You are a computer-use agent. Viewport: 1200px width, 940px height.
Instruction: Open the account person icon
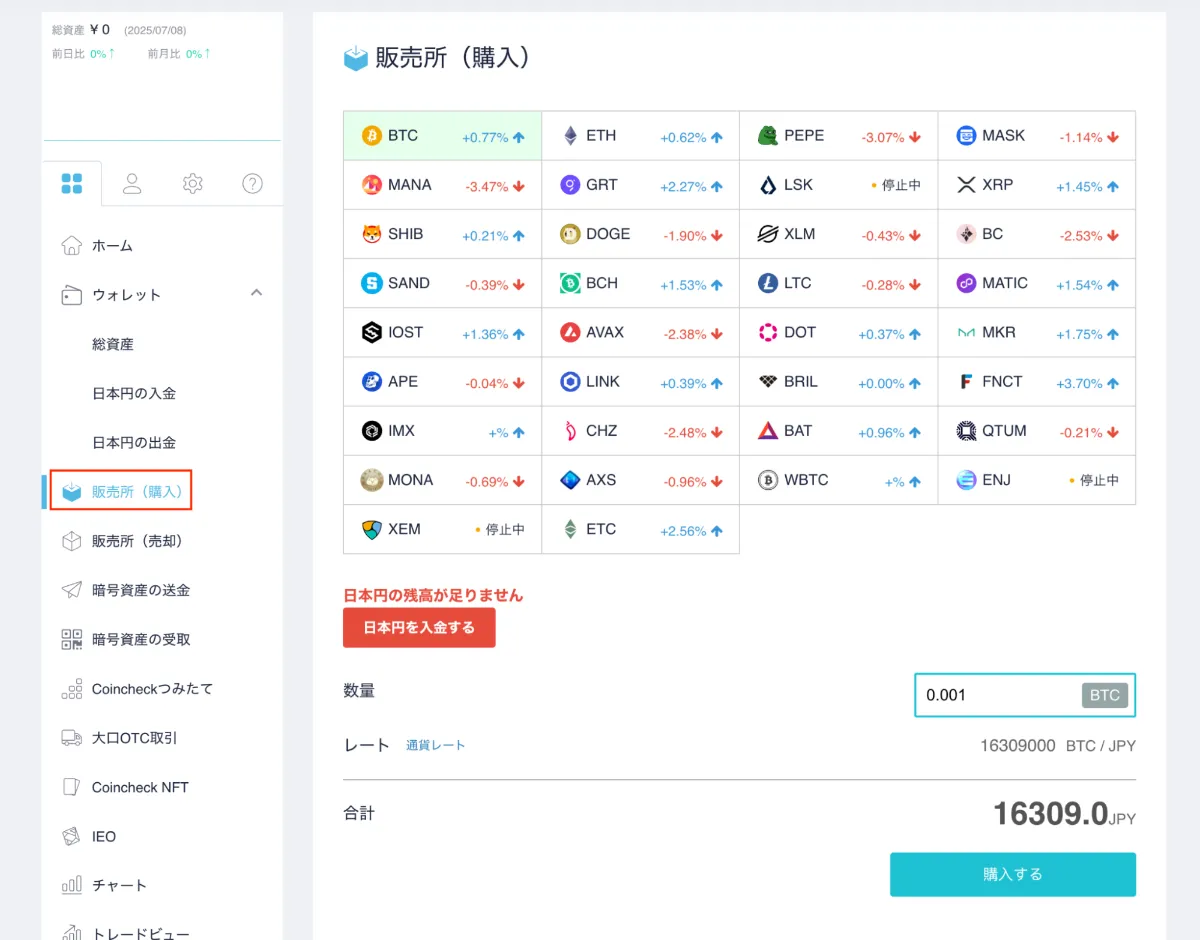tap(132, 184)
